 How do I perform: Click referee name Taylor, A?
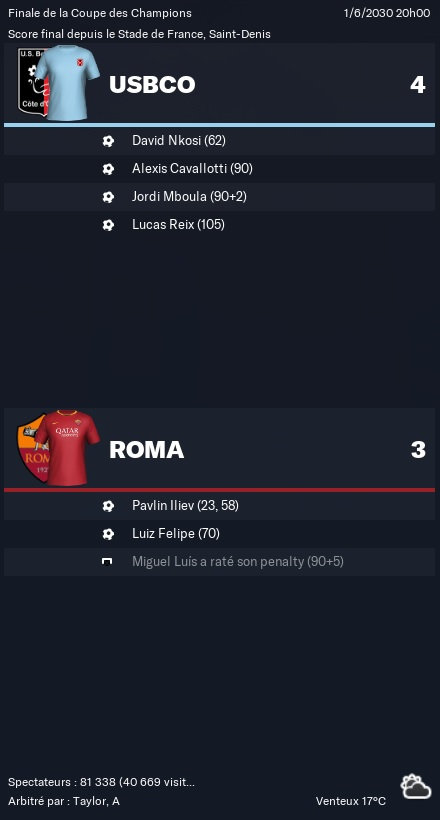(96, 801)
